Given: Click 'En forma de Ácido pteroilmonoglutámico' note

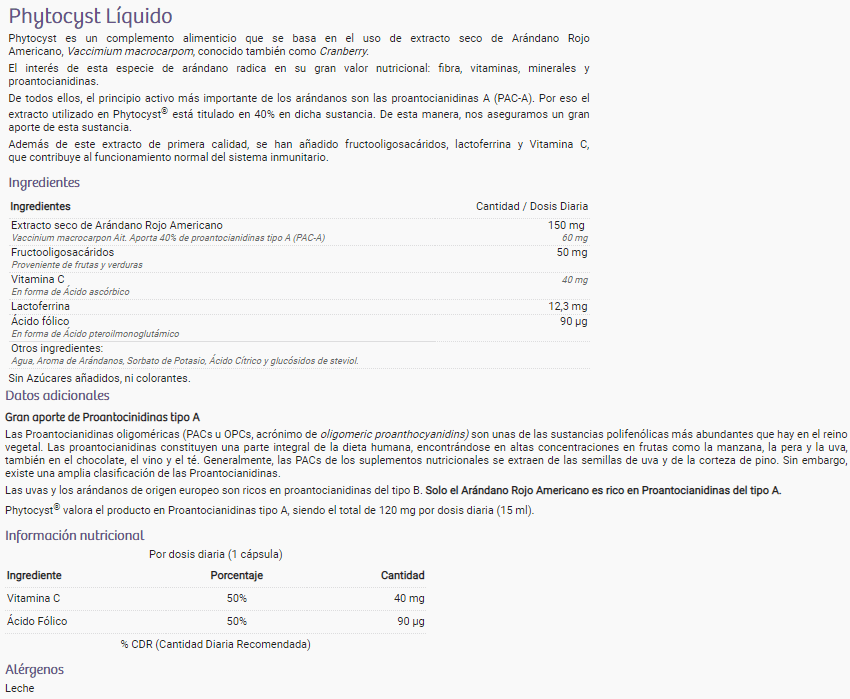Looking at the screenshot, I should (95, 334).
